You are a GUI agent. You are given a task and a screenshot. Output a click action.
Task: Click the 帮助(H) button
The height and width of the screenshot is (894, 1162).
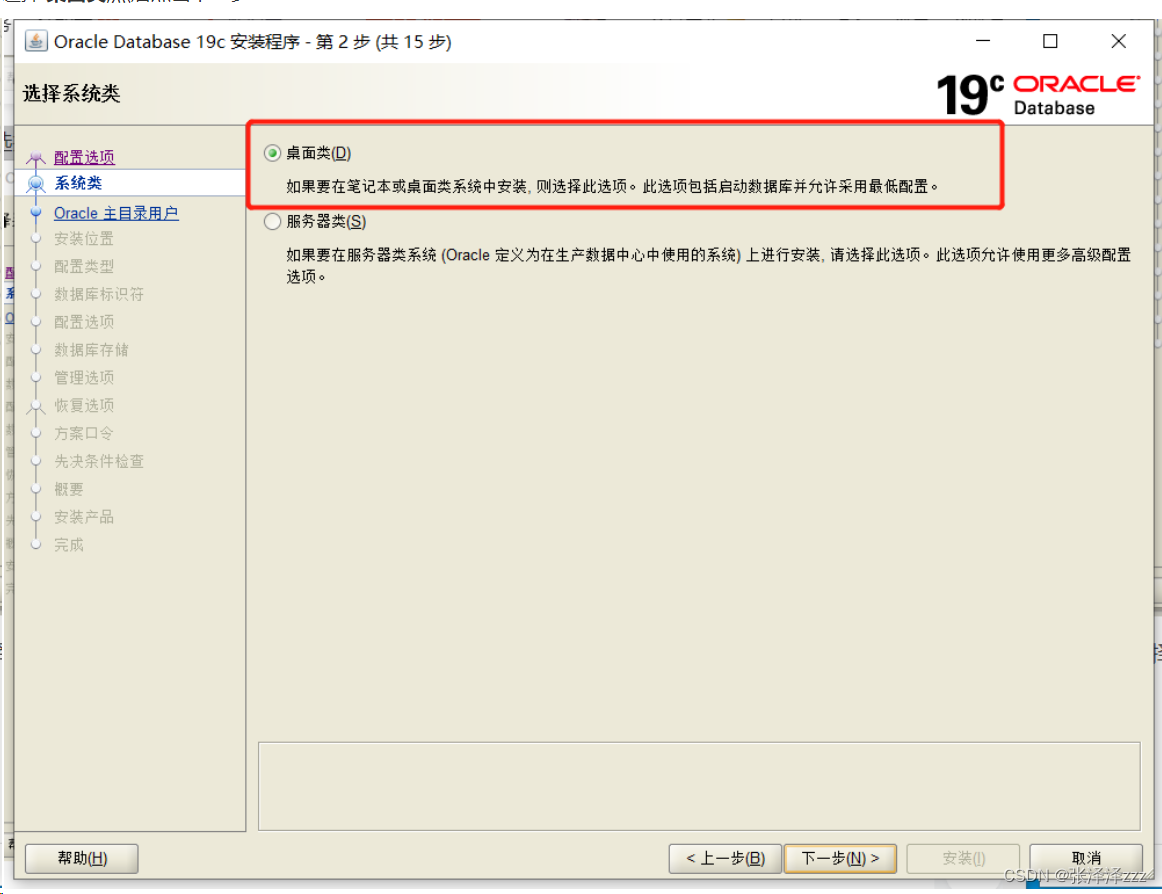[82, 858]
